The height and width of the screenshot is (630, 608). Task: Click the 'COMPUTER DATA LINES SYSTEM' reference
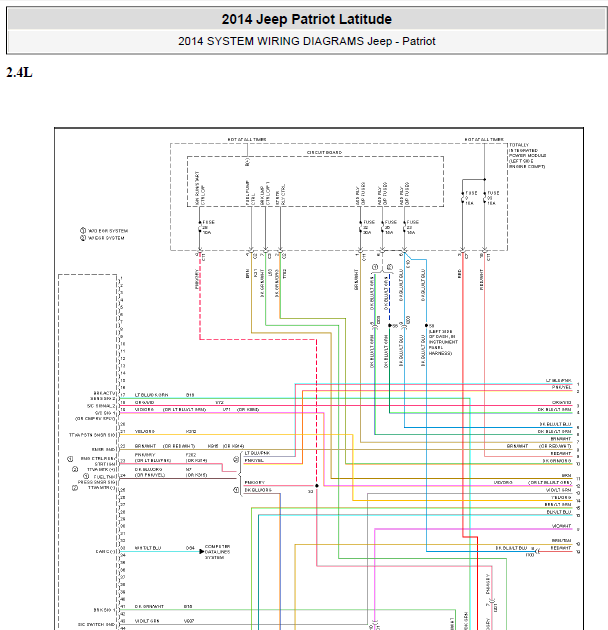pyautogui.click(x=217, y=552)
